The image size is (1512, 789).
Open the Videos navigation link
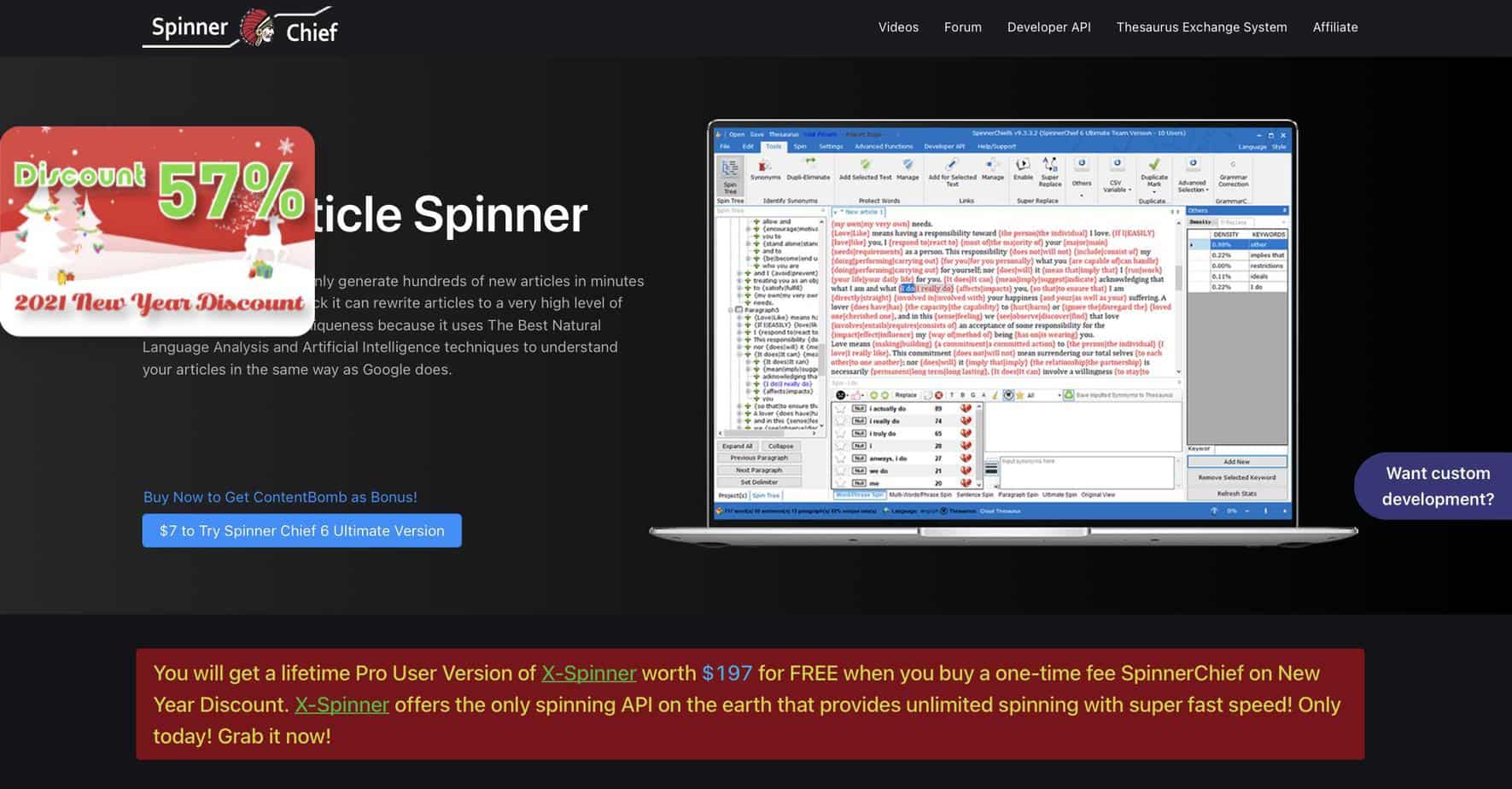point(898,27)
